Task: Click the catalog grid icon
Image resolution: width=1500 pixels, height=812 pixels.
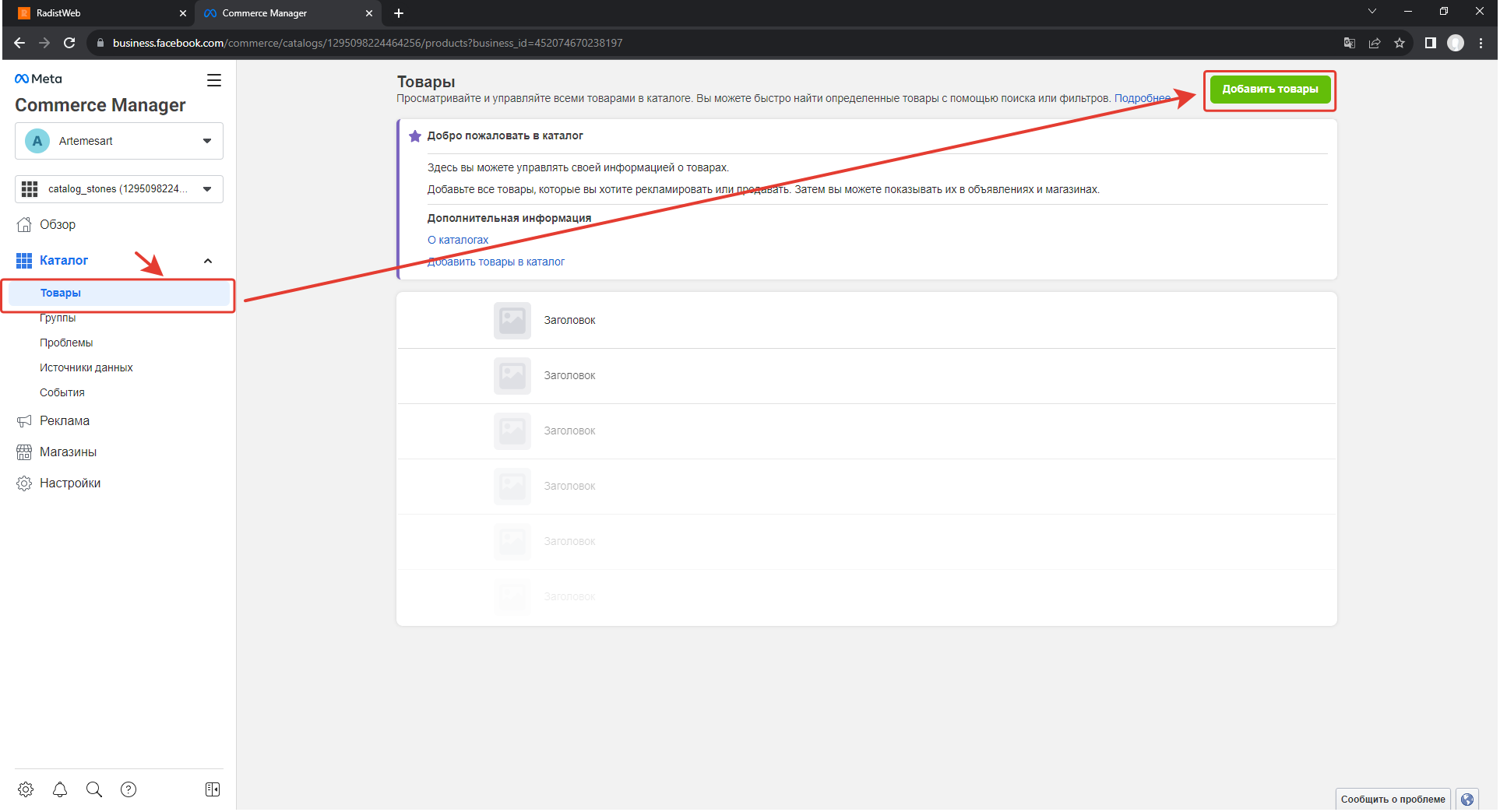Action: pyautogui.click(x=30, y=189)
